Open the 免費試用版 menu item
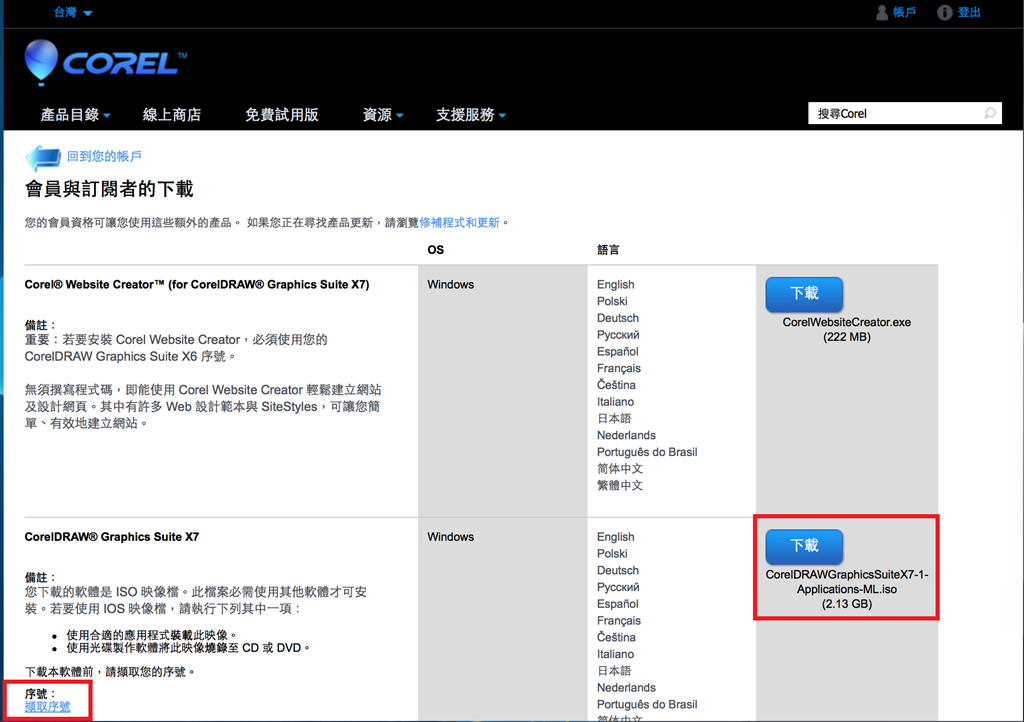The height and width of the screenshot is (722, 1024). pyautogui.click(x=281, y=115)
